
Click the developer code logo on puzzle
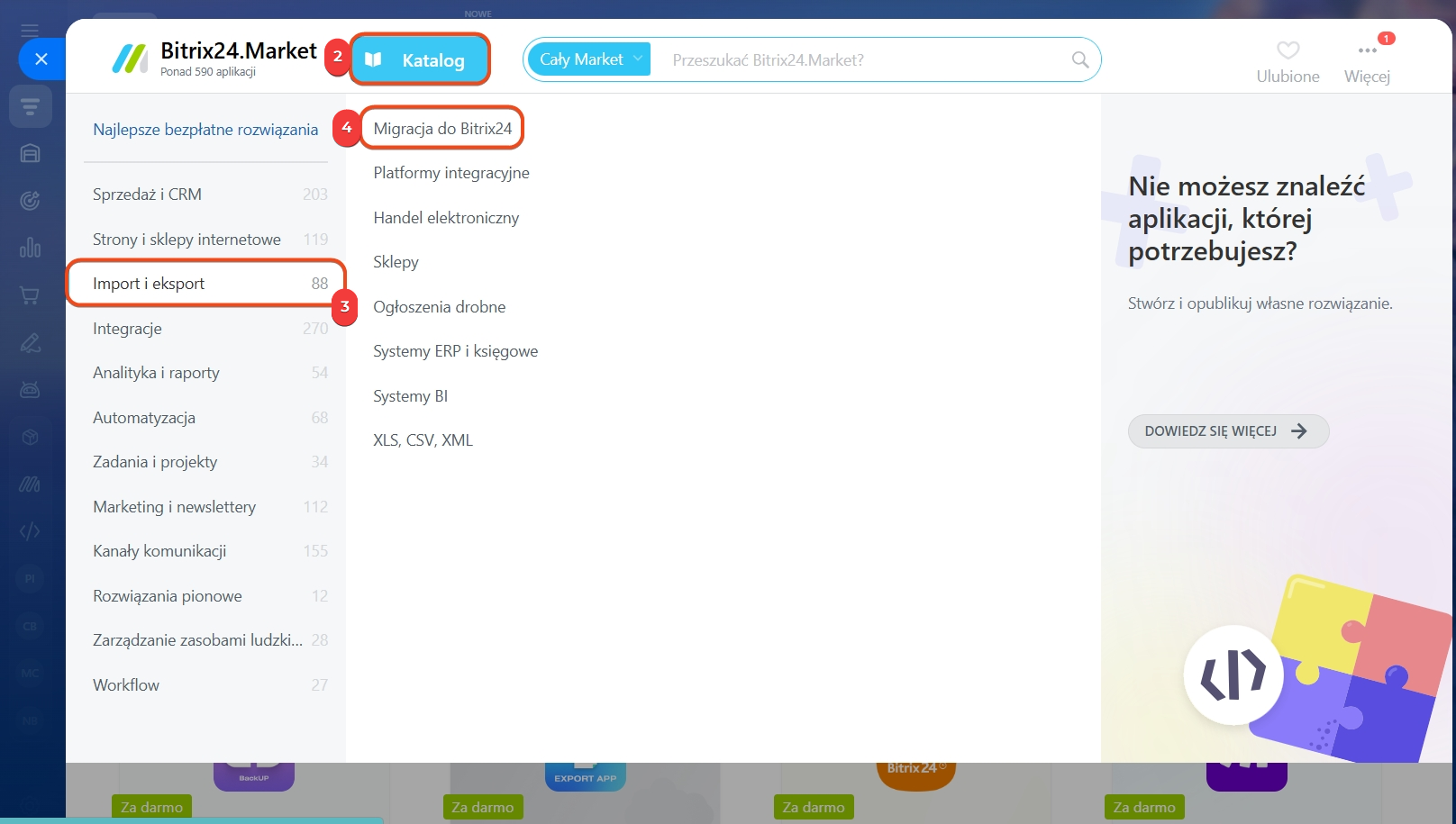(1233, 675)
